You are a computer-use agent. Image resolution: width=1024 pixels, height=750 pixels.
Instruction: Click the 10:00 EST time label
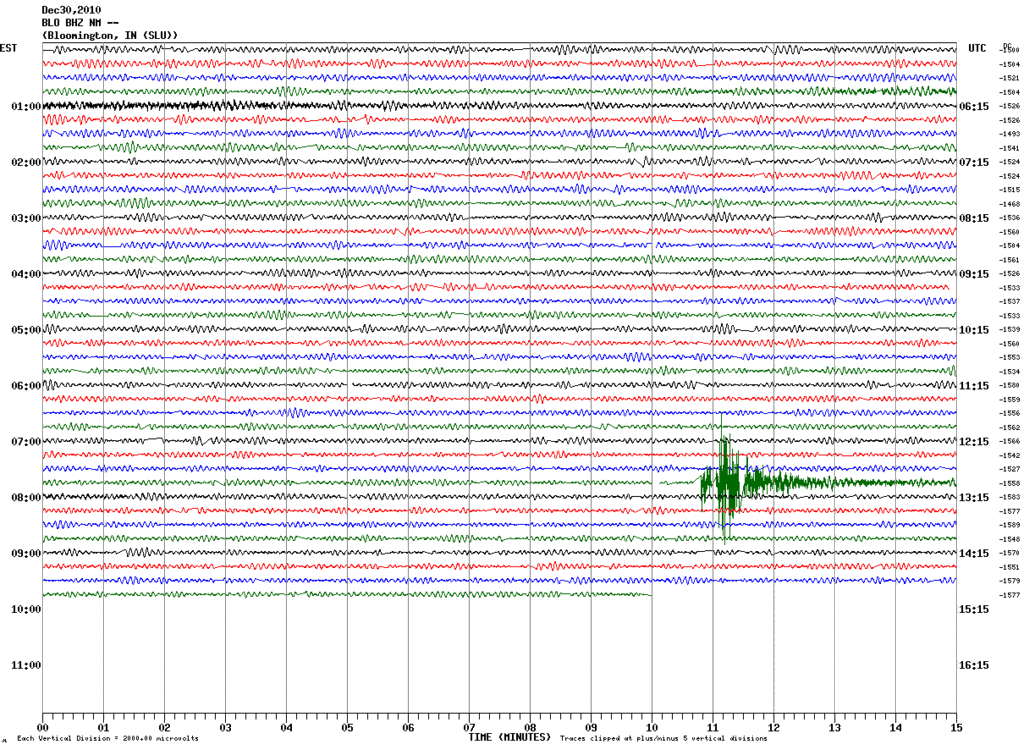(x=26, y=609)
